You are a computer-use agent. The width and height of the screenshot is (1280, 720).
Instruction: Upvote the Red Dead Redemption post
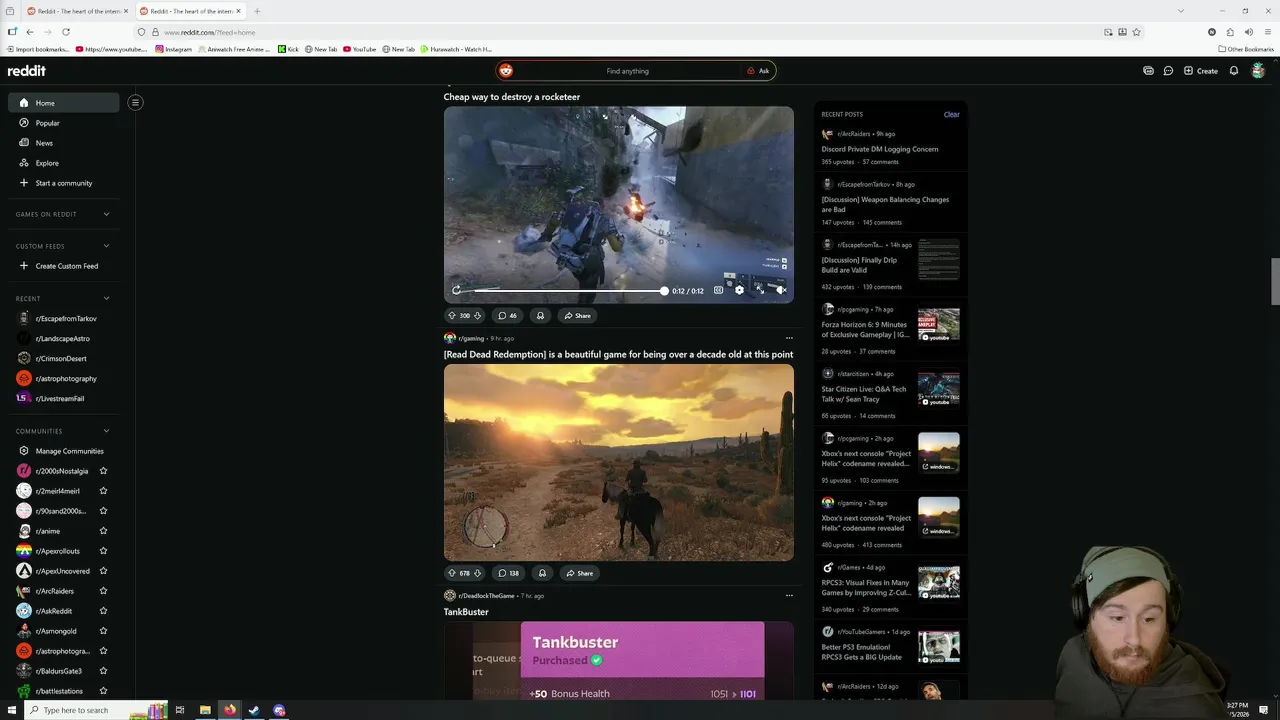tap(451, 573)
